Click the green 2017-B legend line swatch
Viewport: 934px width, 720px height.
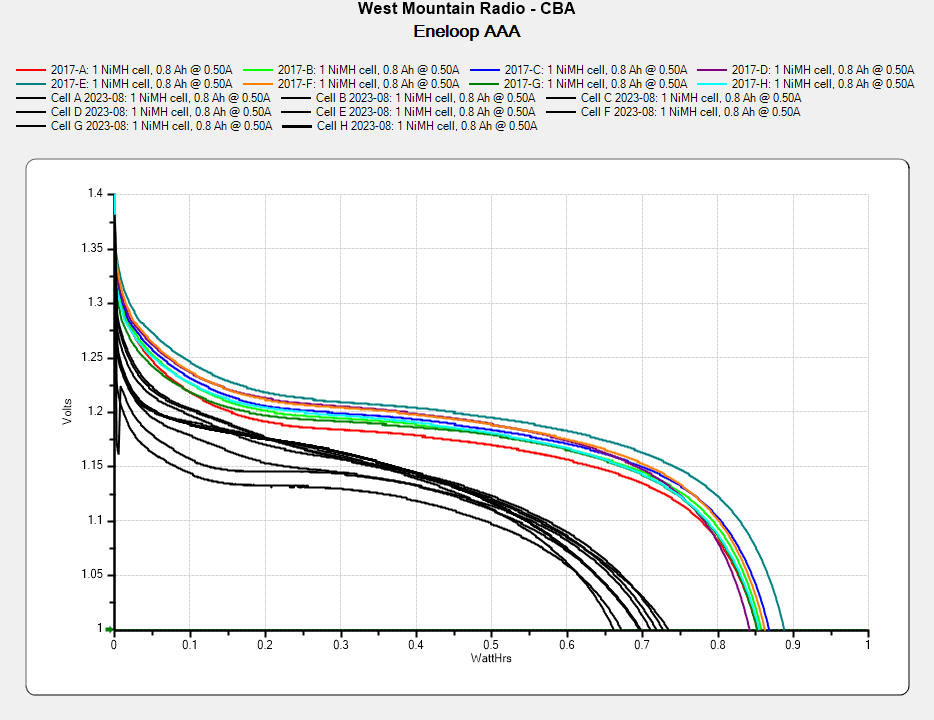pos(259,70)
